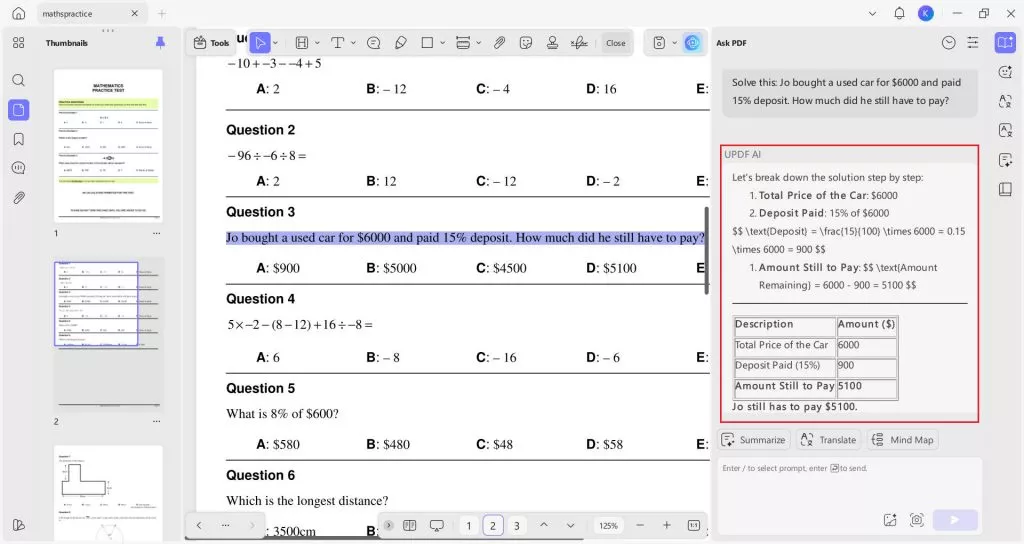The height and width of the screenshot is (544, 1024).
Task: Open the bookmarks panel in left sidebar
Action: [18, 139]
